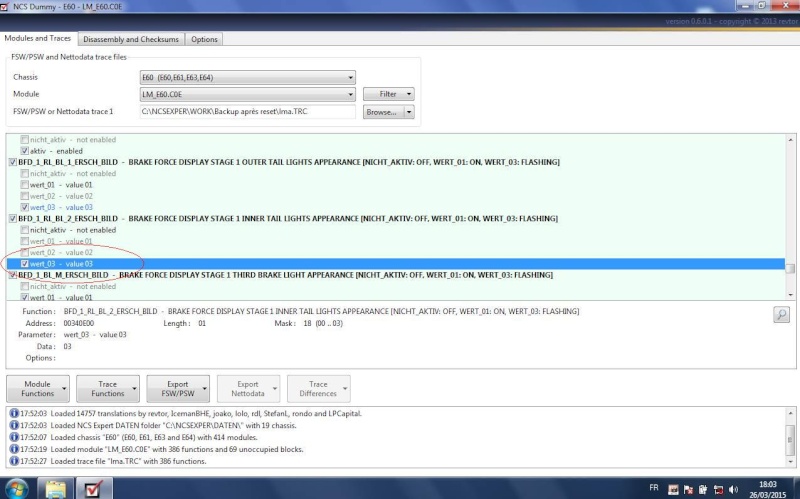Screen dimensions: 800x499
Task: Click the network connection tray icon
Action: pyautogui.click(x=718, y=490)
